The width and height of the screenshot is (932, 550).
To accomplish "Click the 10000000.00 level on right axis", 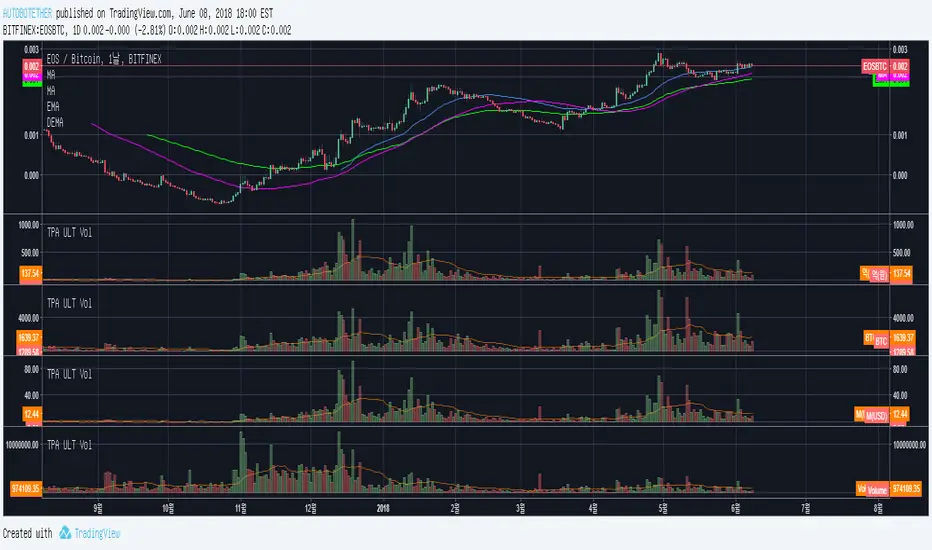I will click(909, 445).
